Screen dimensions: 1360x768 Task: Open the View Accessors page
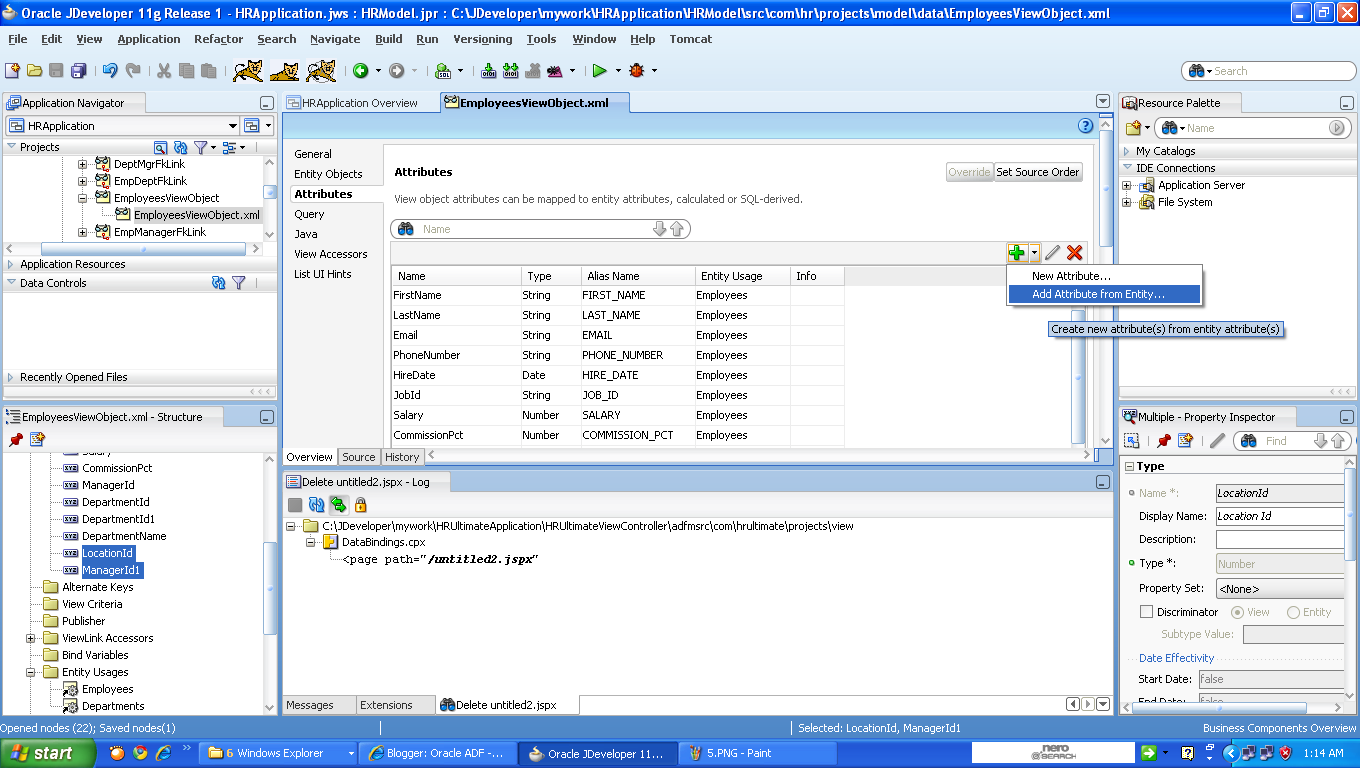(x=331, y=254)
